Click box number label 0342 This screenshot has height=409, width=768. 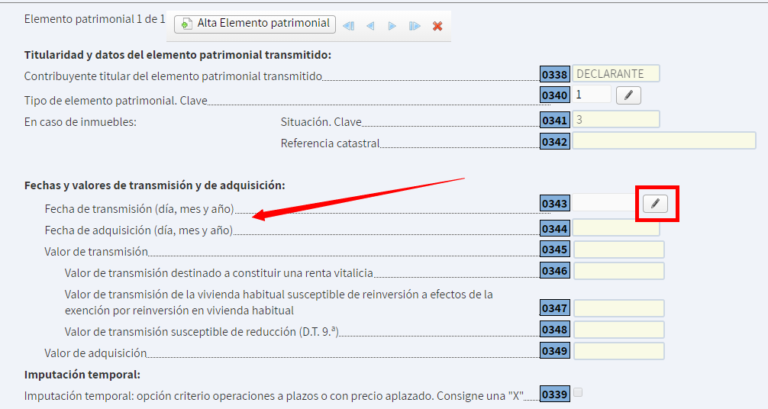point(555,142)
